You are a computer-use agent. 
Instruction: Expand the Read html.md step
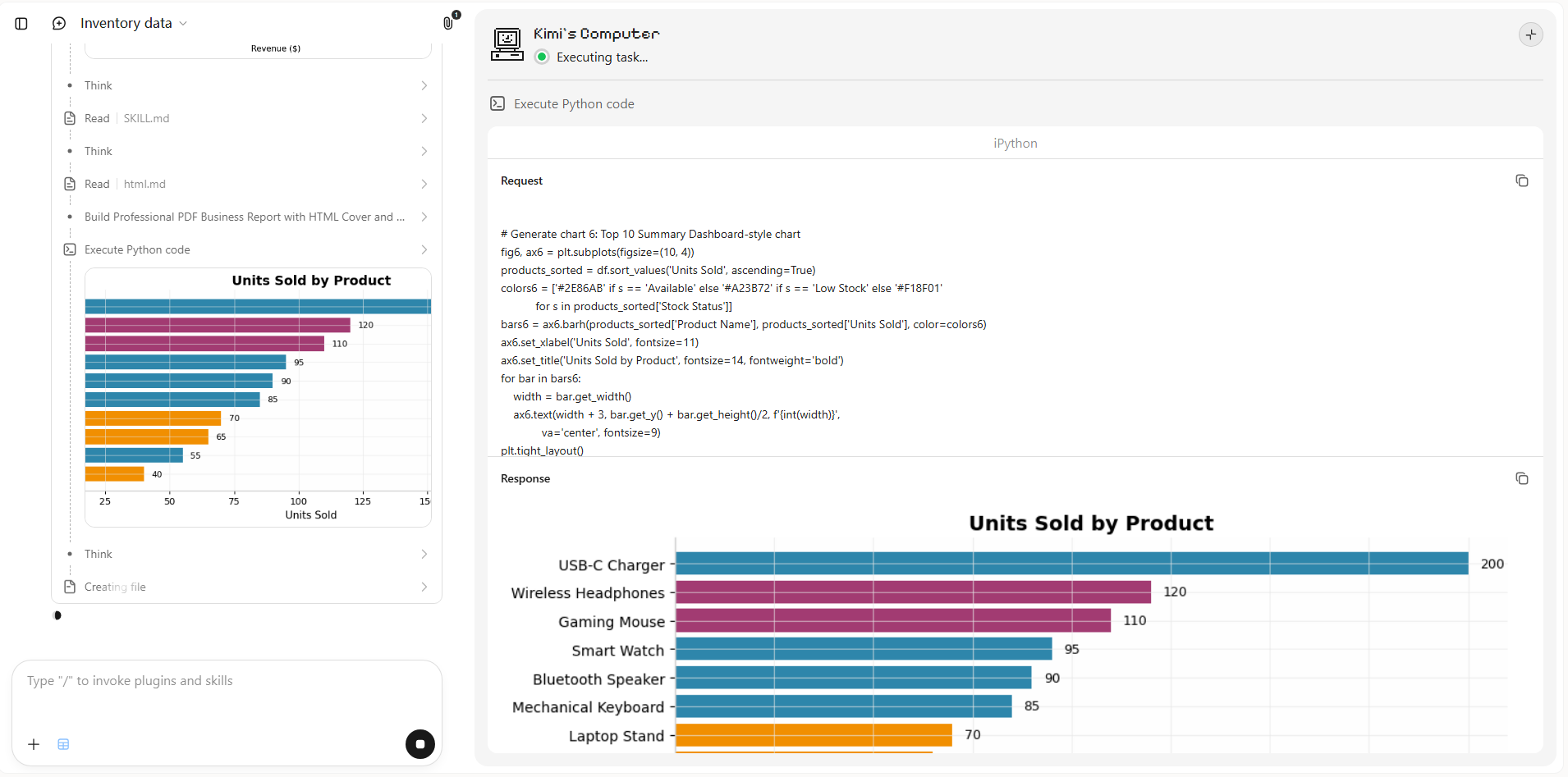coord(246,184)
